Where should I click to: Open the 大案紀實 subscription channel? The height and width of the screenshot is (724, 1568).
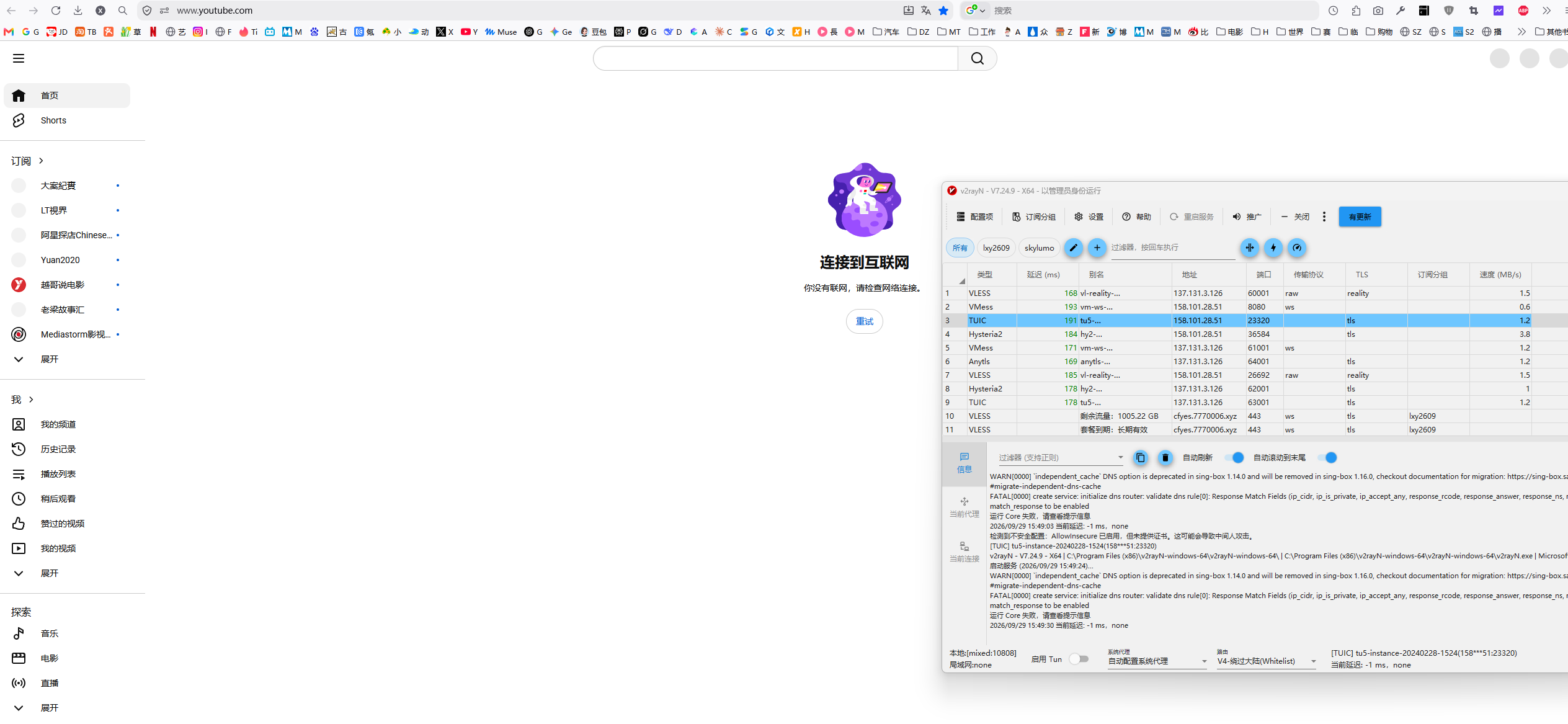point(67,185)
